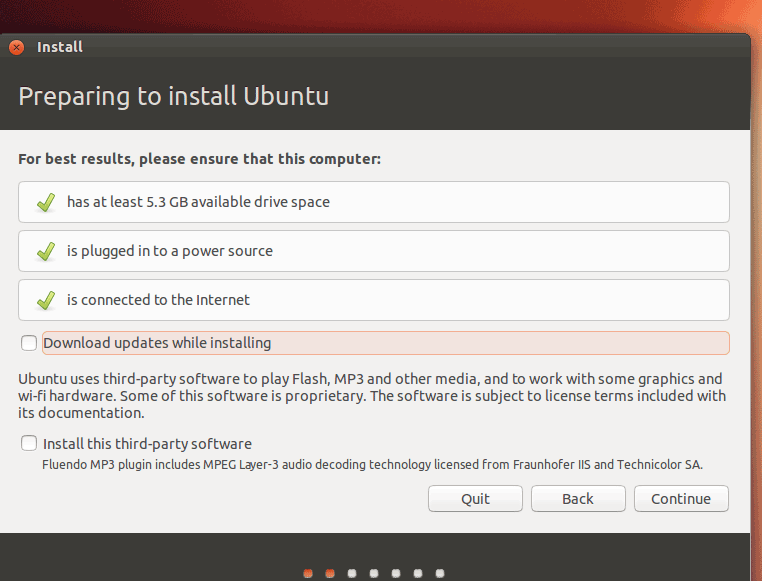
Task: Click 'Preparing to install Ubuntu' heading
Action: pos(173,96)
